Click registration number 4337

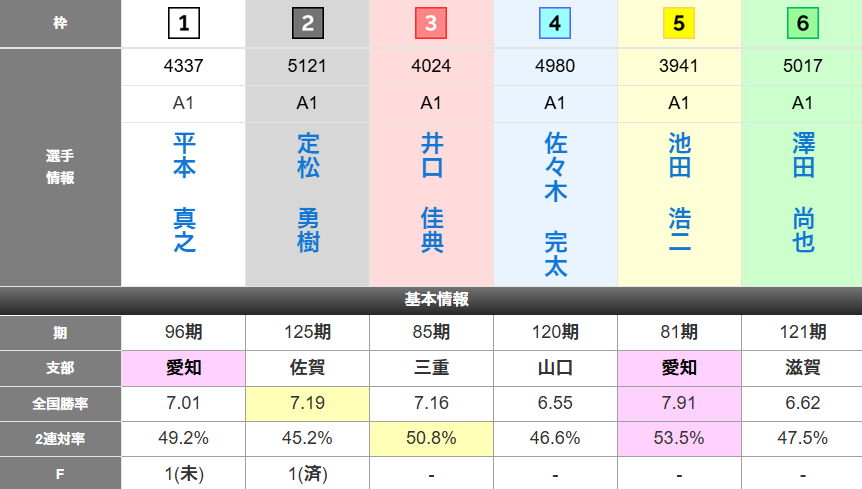(x=184, y=66)
